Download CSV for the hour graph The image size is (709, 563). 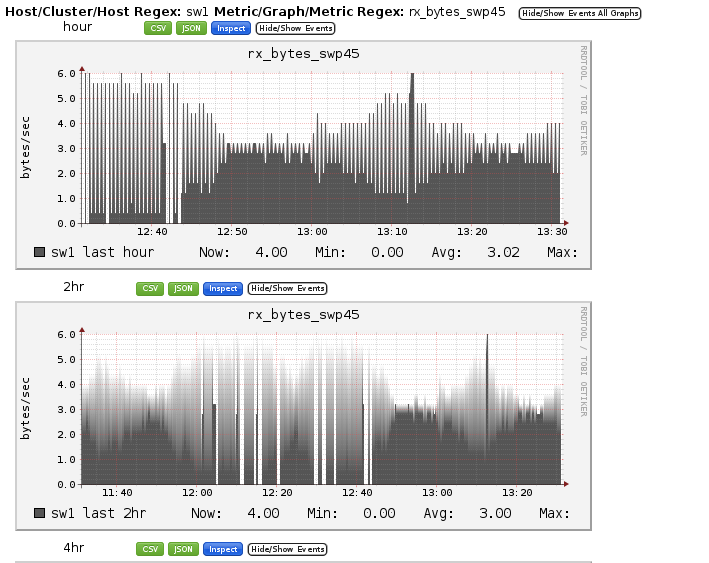coord(158,28)
